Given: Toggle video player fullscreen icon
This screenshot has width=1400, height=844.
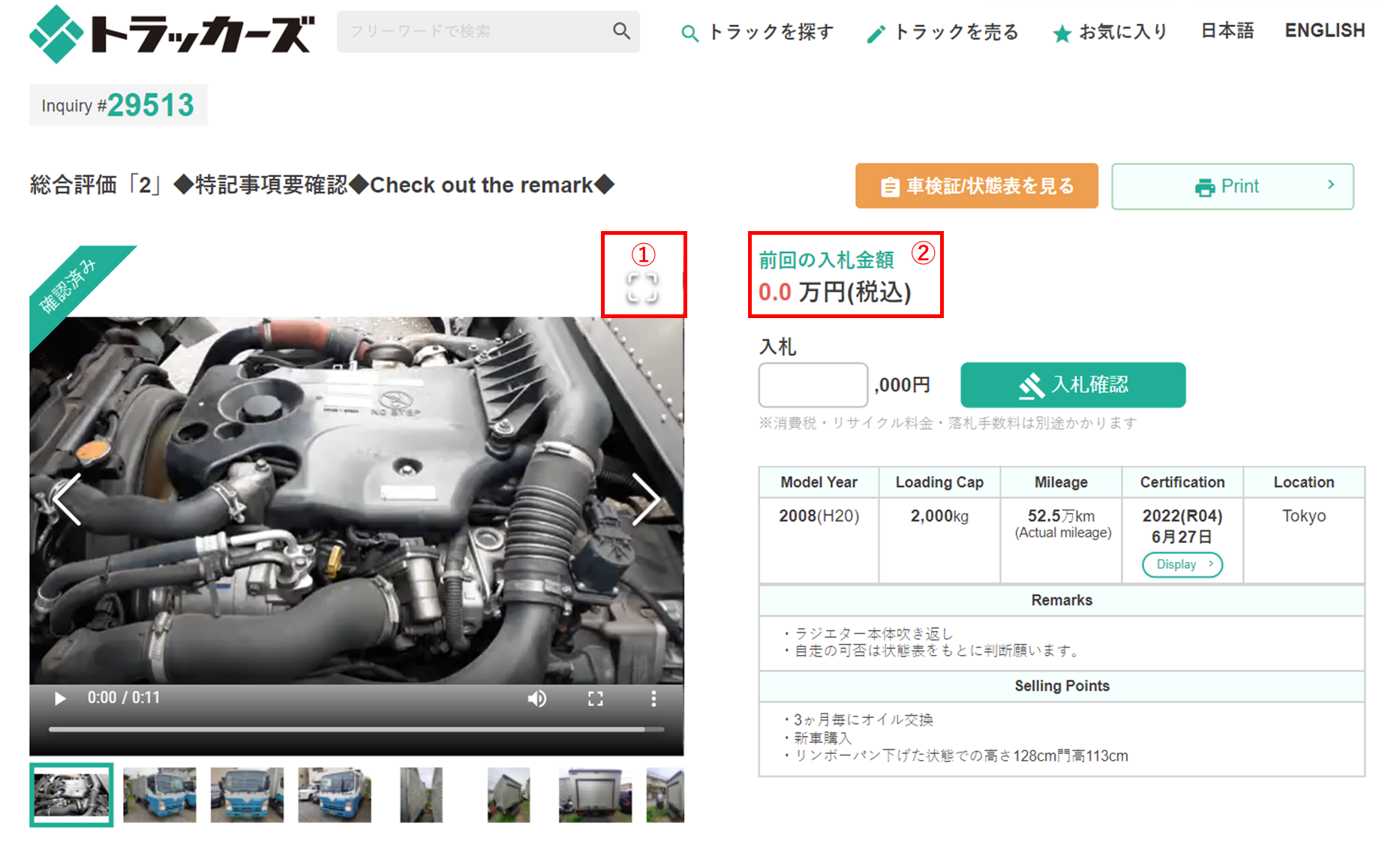Looking at the screenshot, I should coord(596,698).
